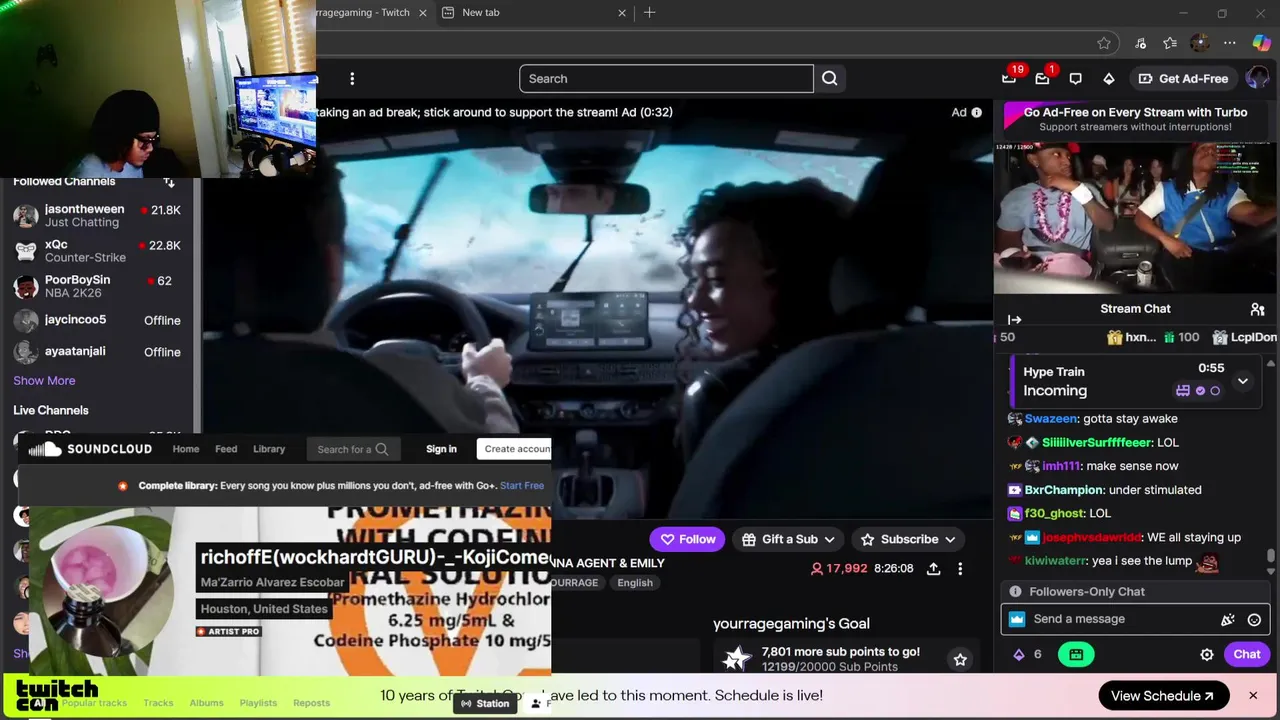Switch to the yourragegaming Twitch tab
The height and width of the screenshot is (720, 1280).
pos(372,12)
